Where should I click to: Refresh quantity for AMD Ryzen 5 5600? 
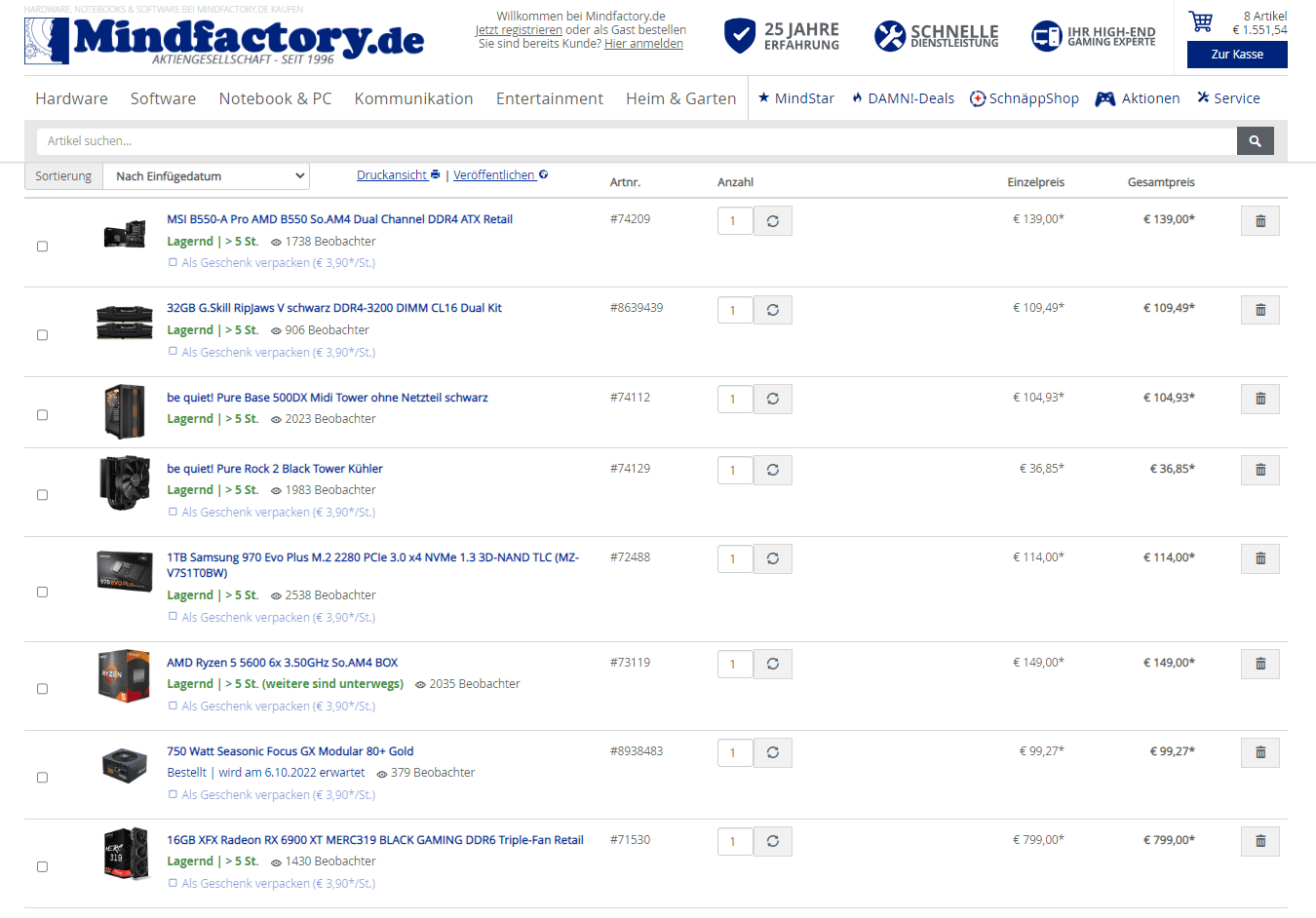pyautogui.click(x=772, y=664)
